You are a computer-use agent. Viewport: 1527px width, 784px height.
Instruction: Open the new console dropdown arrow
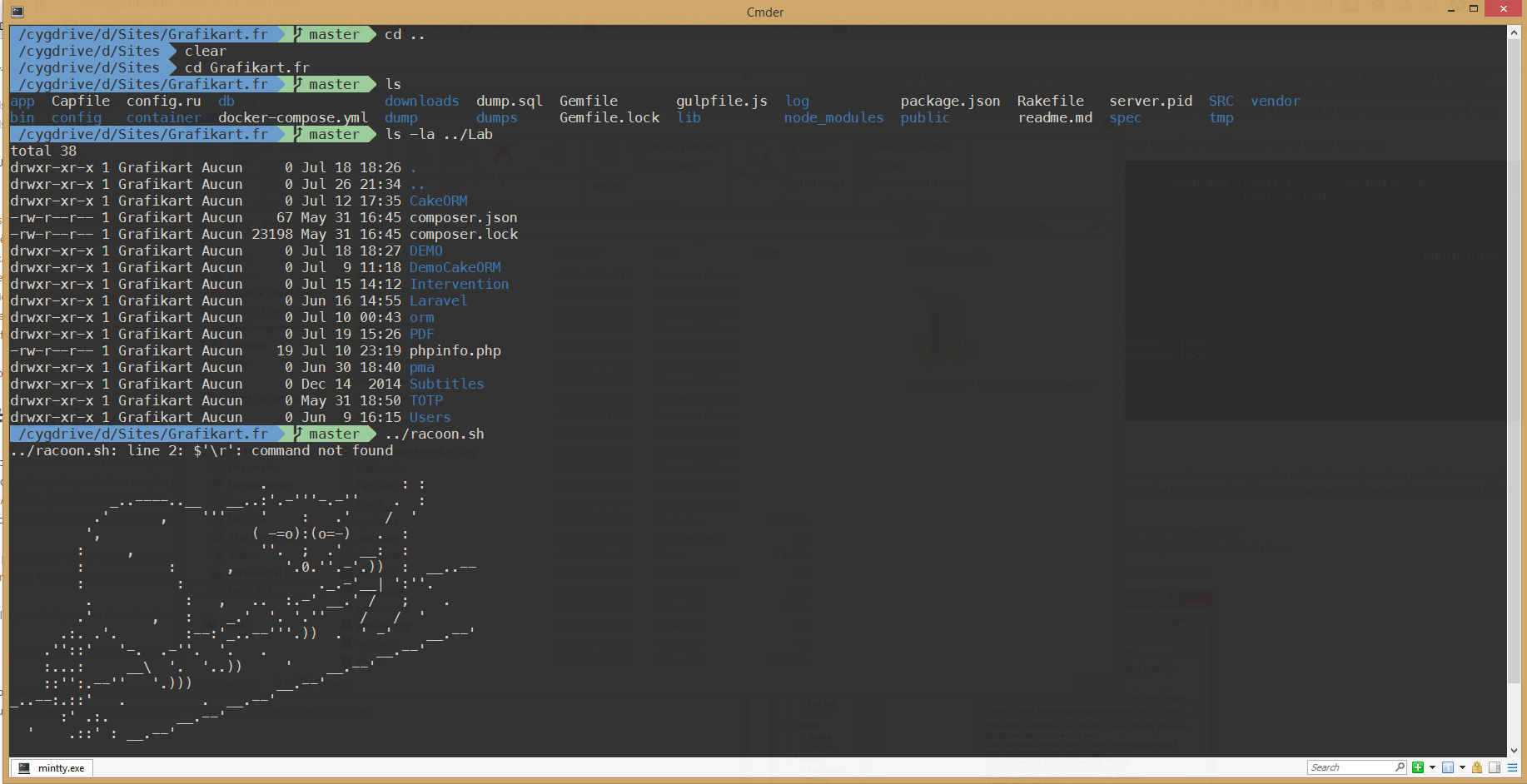click(1432, 767)
